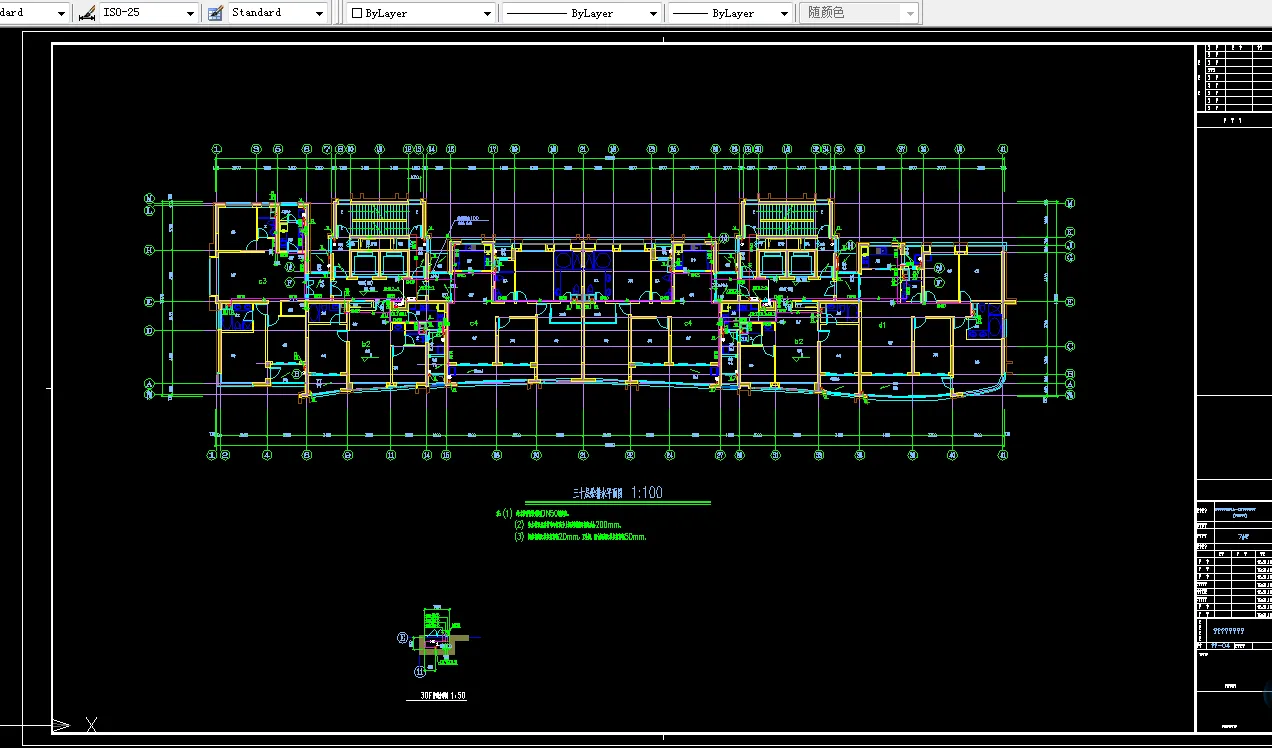Click the d1 unit label in the plan
The image size is (1272, 748).
(883, 325)
